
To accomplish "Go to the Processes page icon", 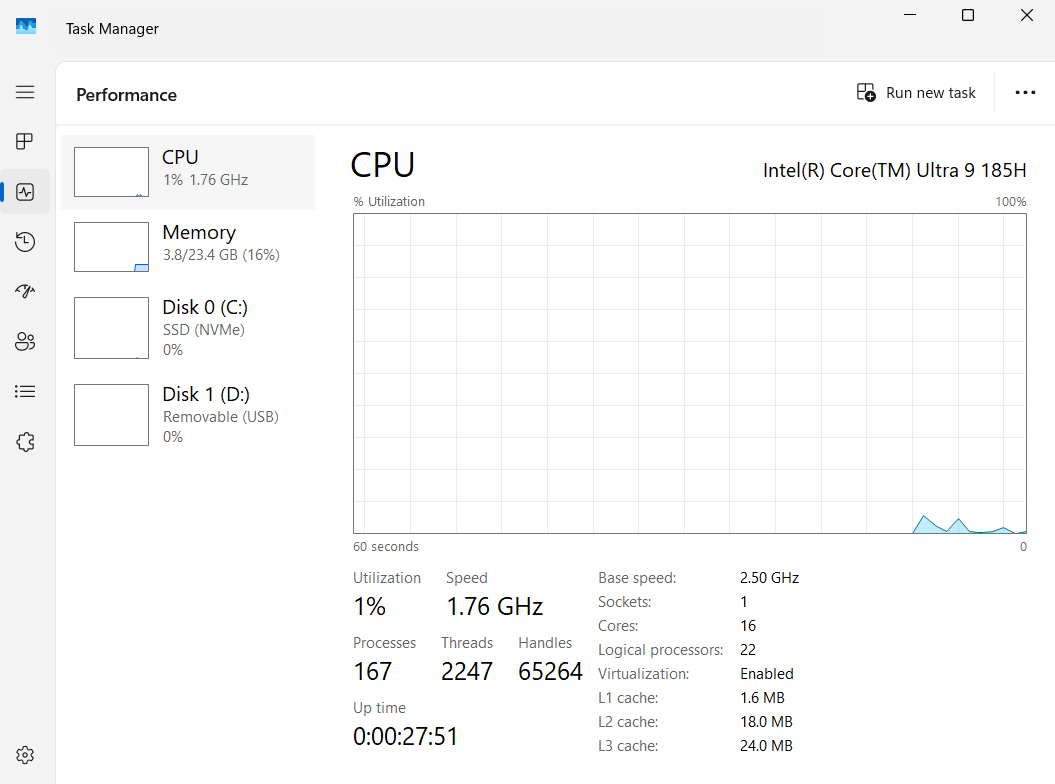I will (x=25, y=142).
